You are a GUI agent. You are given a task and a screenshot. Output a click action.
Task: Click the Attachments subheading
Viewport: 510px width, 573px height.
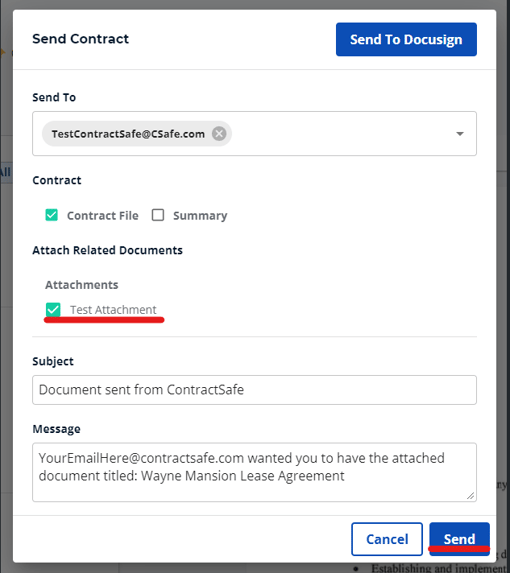82,285
